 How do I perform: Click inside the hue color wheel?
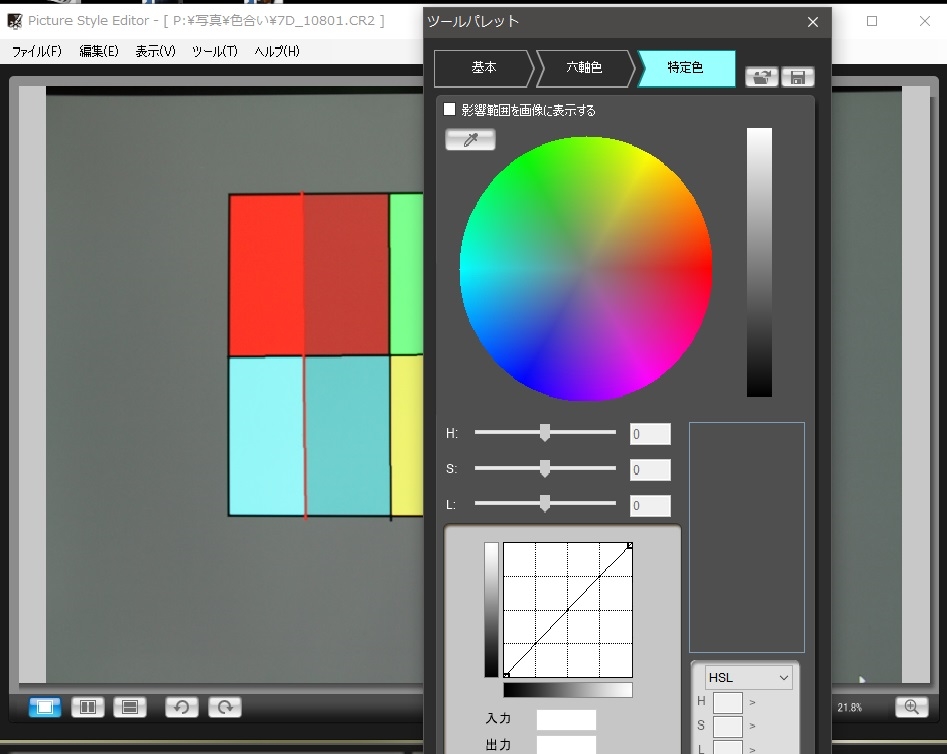586,269
